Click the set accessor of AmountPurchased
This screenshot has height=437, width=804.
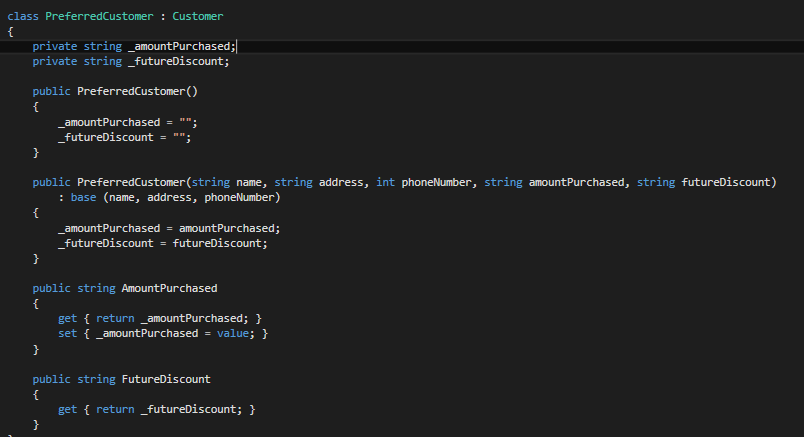[x=67, y=333]
